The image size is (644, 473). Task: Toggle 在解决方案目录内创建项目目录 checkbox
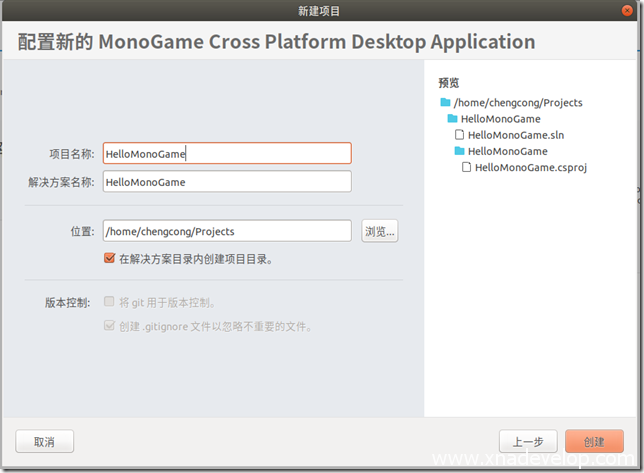click(110, 258)
